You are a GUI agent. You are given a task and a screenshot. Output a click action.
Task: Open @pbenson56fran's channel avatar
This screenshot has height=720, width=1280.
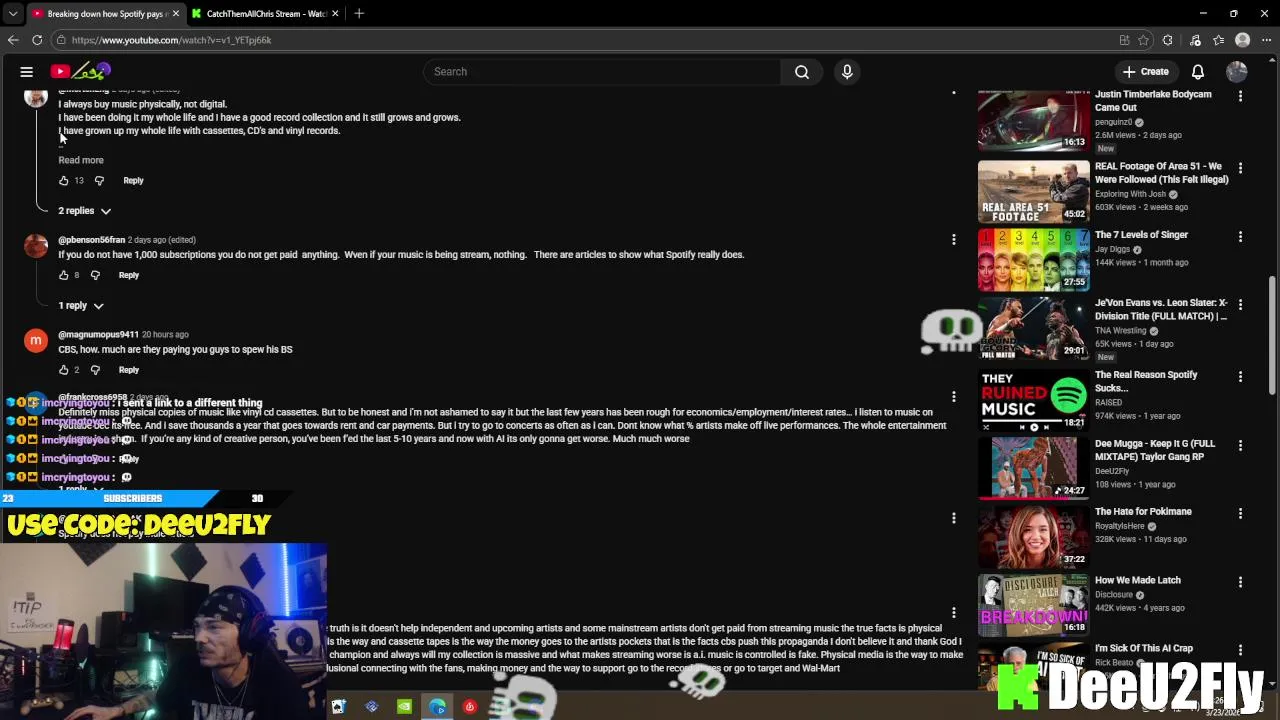36,246
